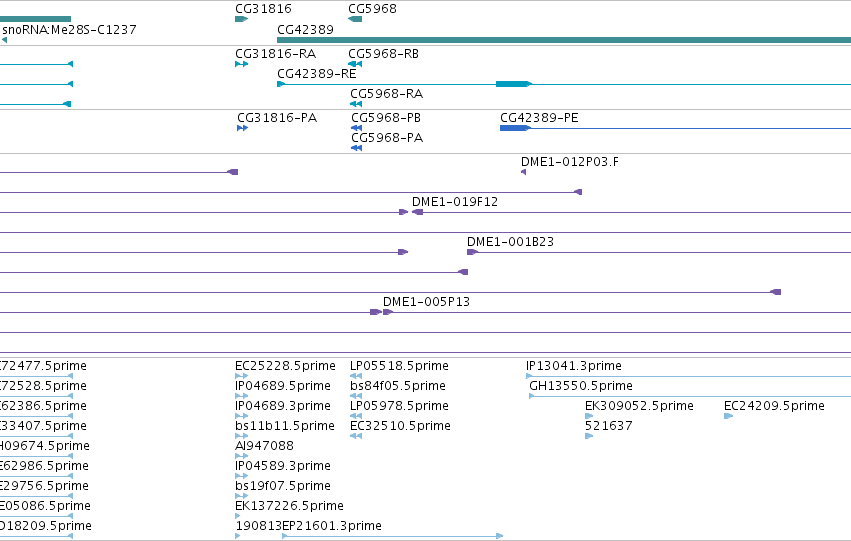Viewport: 851px width, 541px height.
Task: Select protein CG5968-PA label
Action: point(387,138)
